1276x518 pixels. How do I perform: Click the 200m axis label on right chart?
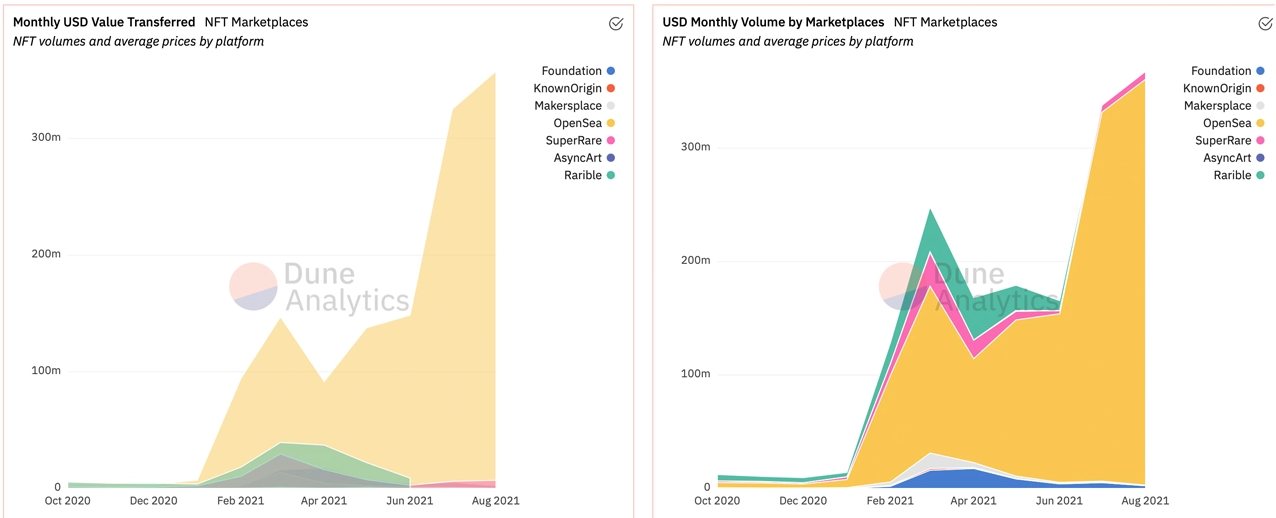[696, 260]
